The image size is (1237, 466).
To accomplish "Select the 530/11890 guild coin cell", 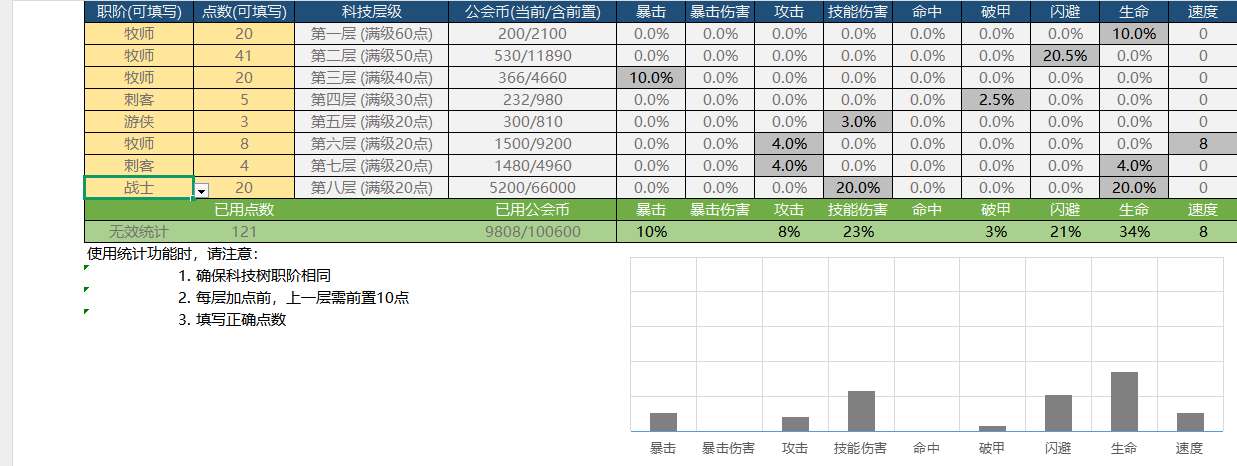I will (533, 55).
